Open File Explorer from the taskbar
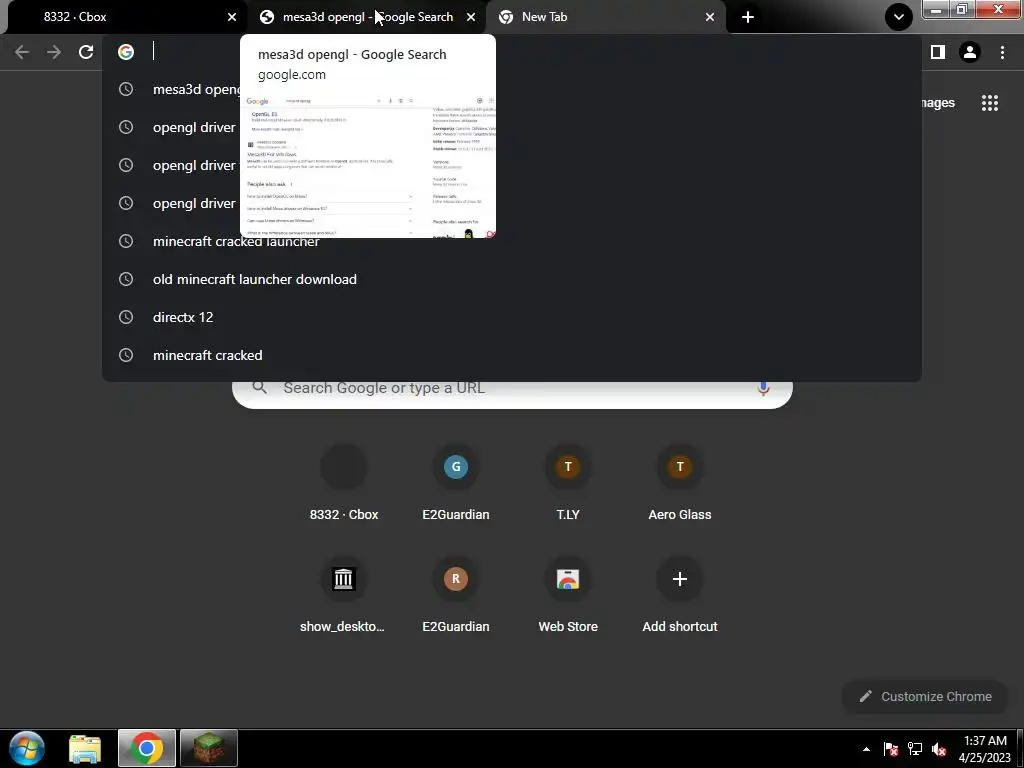The image size is (1024, 768). click(x=85, y=748)
